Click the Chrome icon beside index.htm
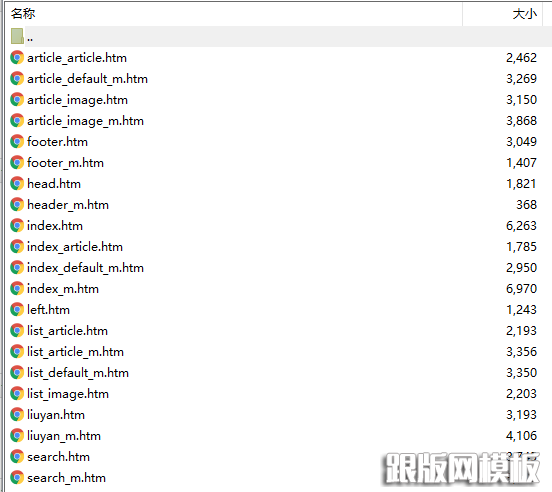 point(17,226)
